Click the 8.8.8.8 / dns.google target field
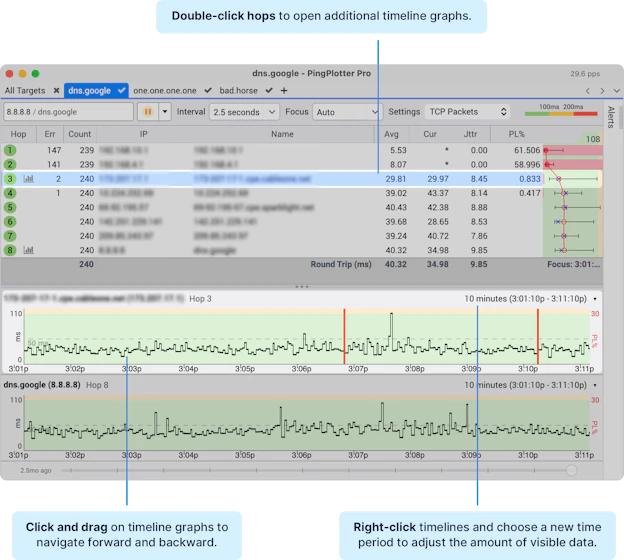This screenshot has height=560, width=624. click(68, 112)
